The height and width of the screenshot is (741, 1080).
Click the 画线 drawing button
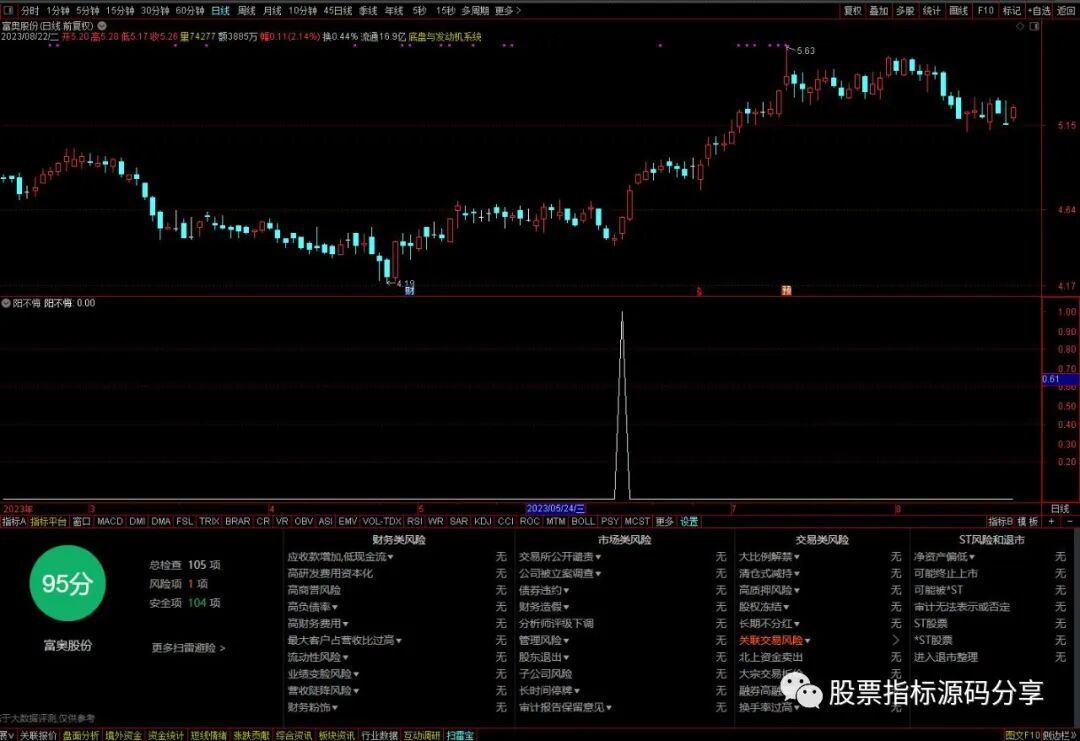pos(959,10)
